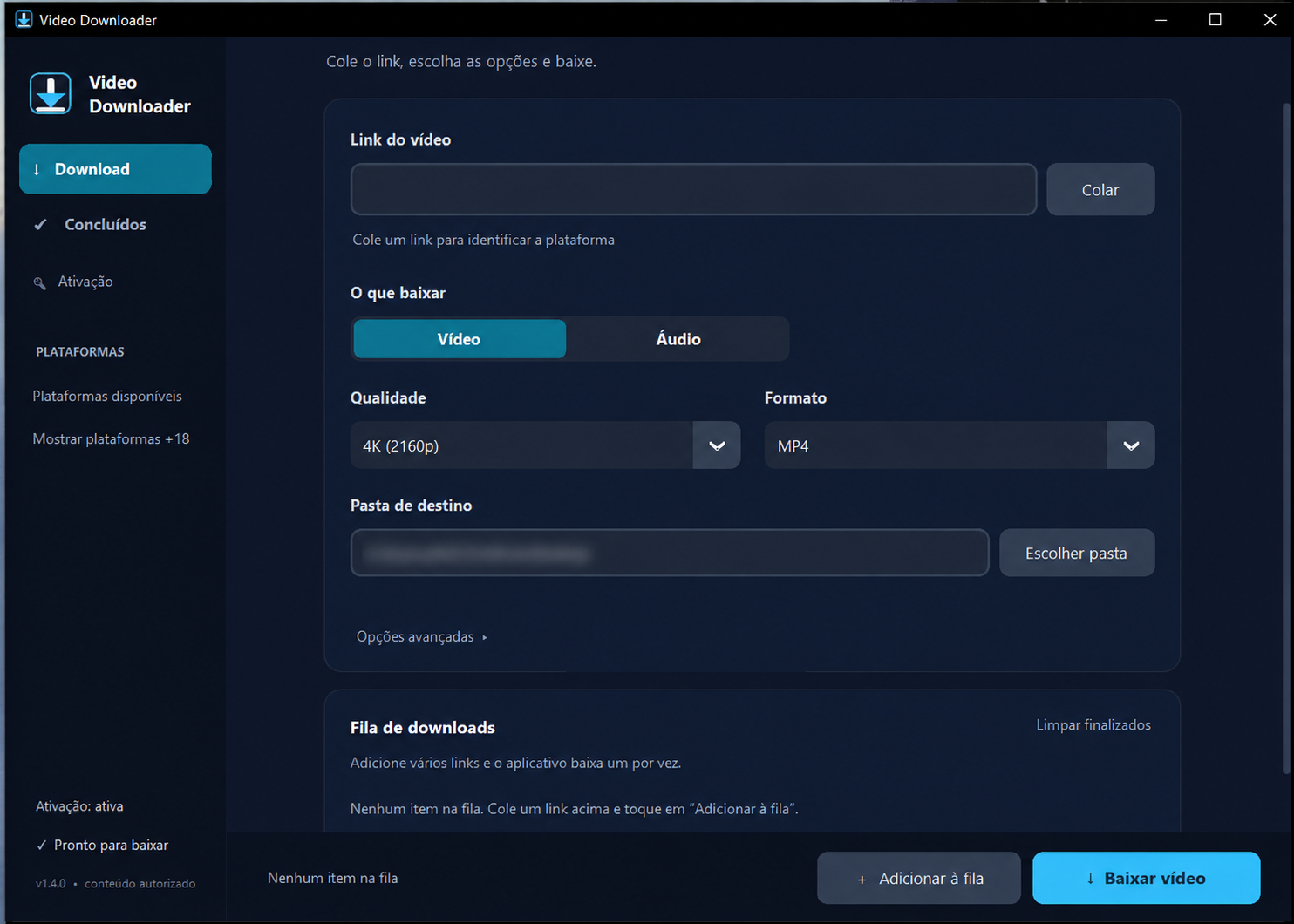This screenshot has height=924, width=1294.
Task: Switch download type to Áudio
Action: pyautogui.click(x=678, y=339)
